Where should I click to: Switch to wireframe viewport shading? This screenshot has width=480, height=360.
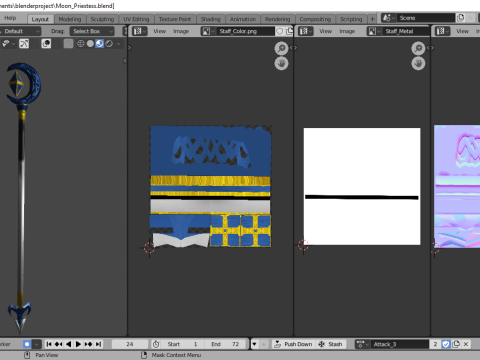coord(81,44)
